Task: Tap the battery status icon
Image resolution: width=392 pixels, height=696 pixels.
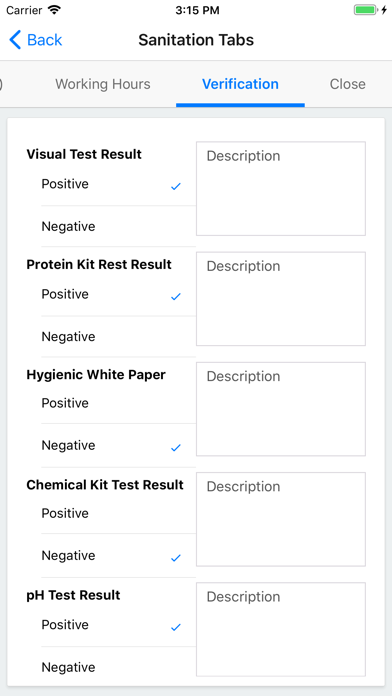Action: coord(365,10)
